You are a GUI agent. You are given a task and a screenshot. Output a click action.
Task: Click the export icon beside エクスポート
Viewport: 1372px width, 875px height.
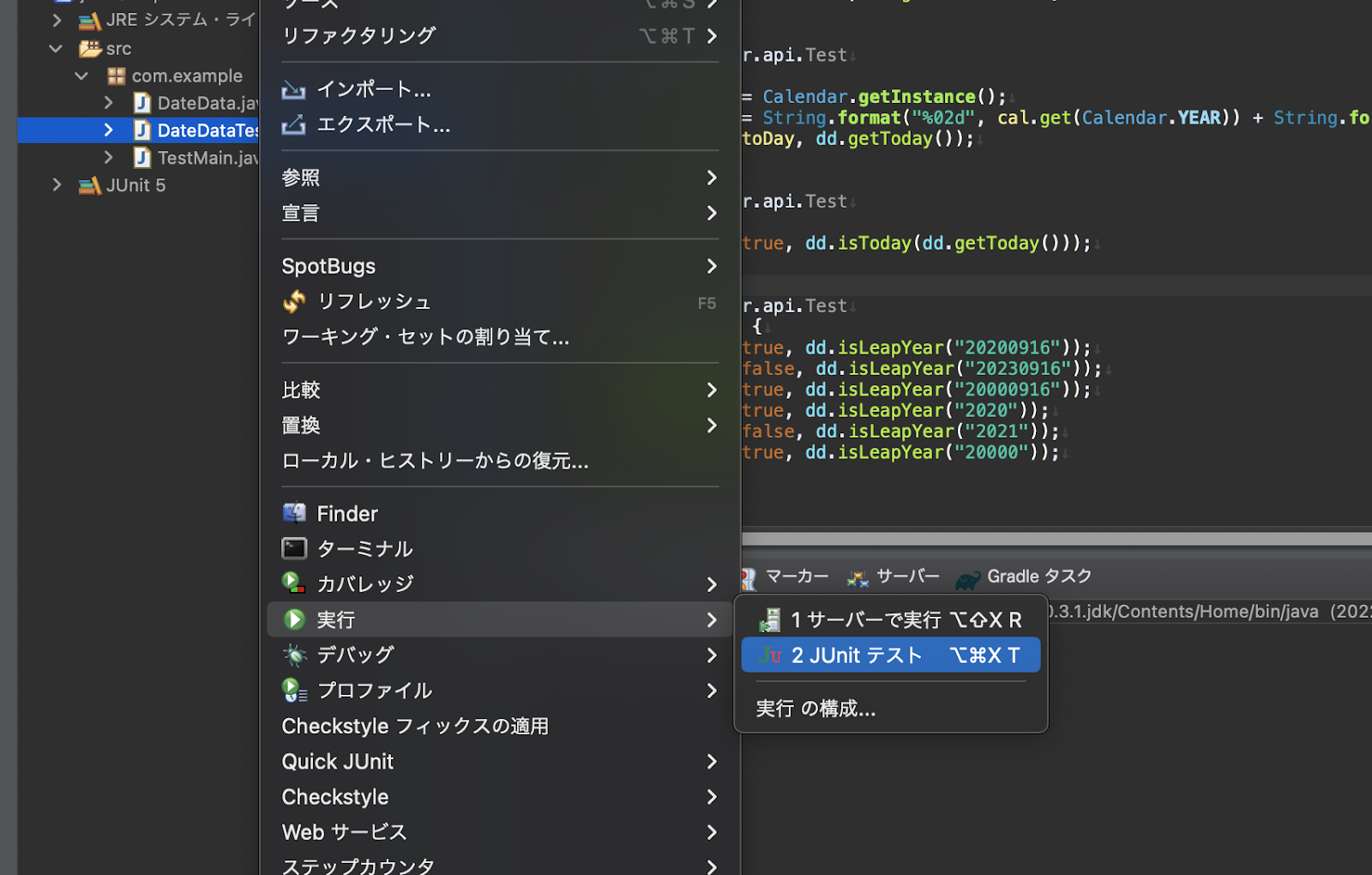click(293, 125)
